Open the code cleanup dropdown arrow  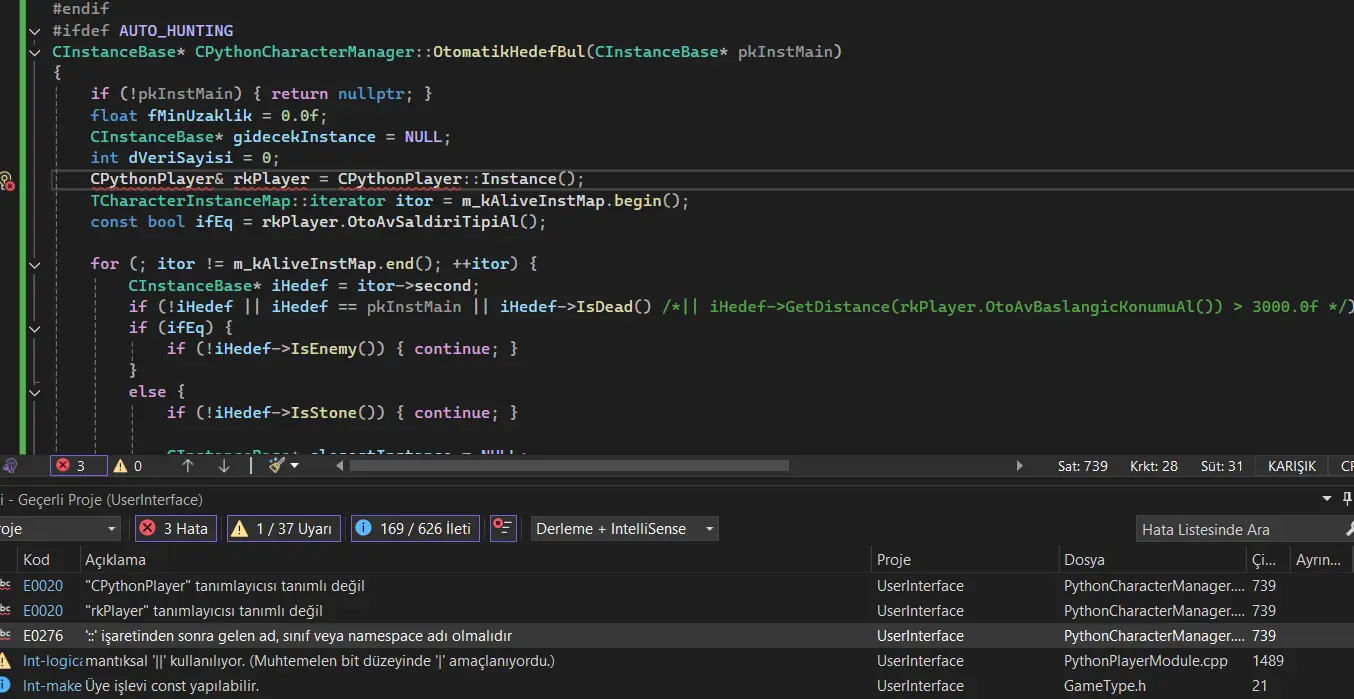[295, 466]
